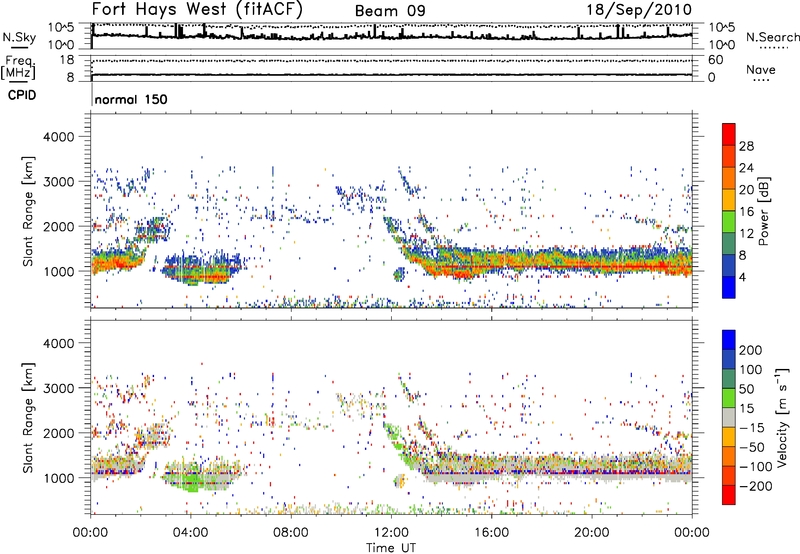The image size is (800, 554).
Task: Click the 'normal 150' CPID text
Action: pos(131,99)
